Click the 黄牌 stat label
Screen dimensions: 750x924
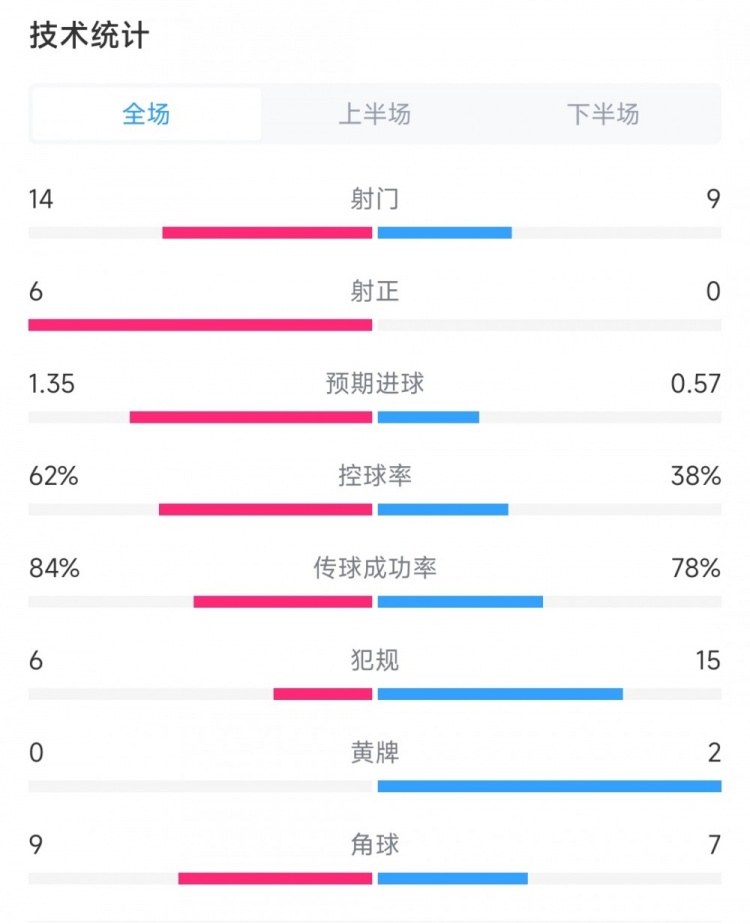375,752
